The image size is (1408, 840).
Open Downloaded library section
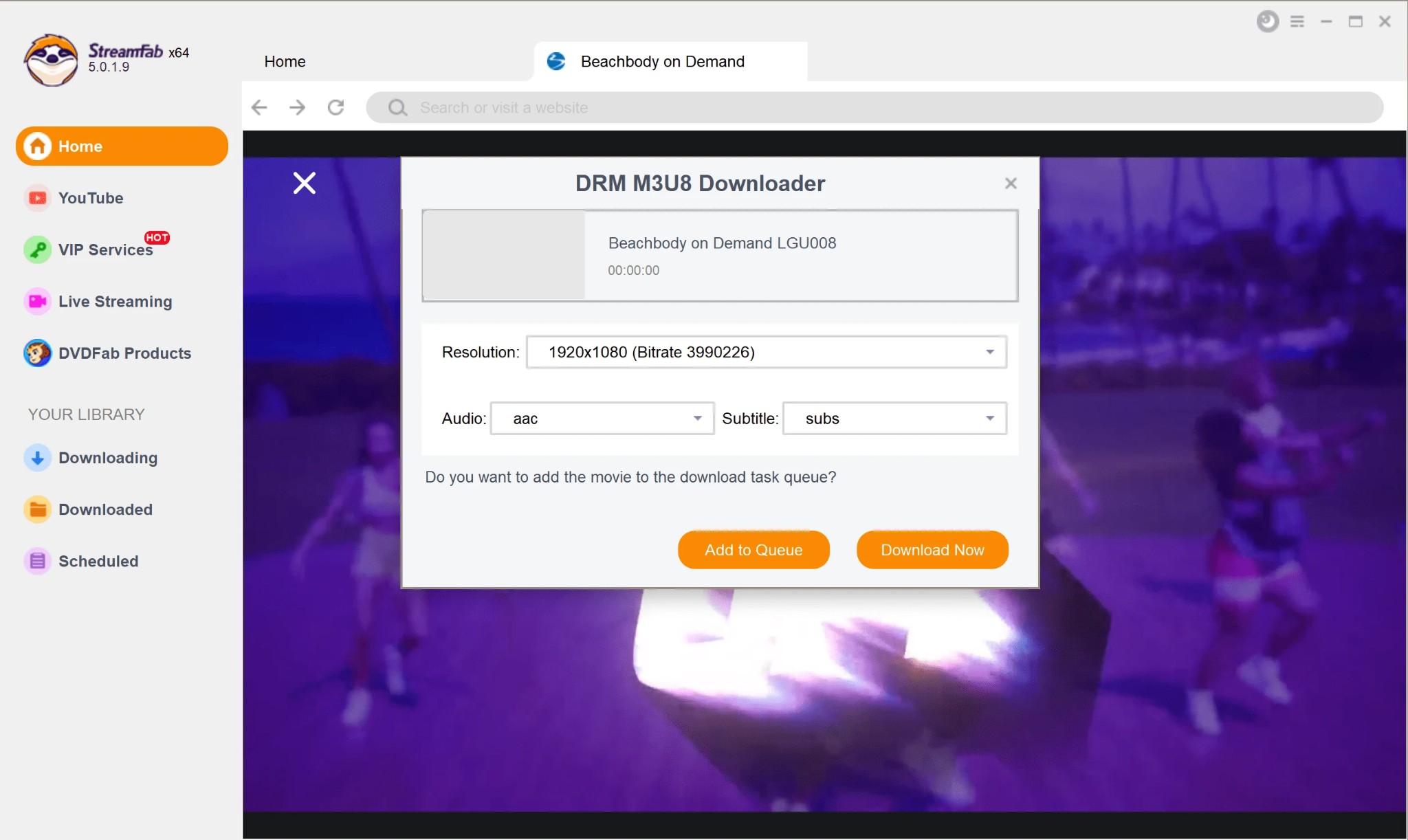coord(105,509)
